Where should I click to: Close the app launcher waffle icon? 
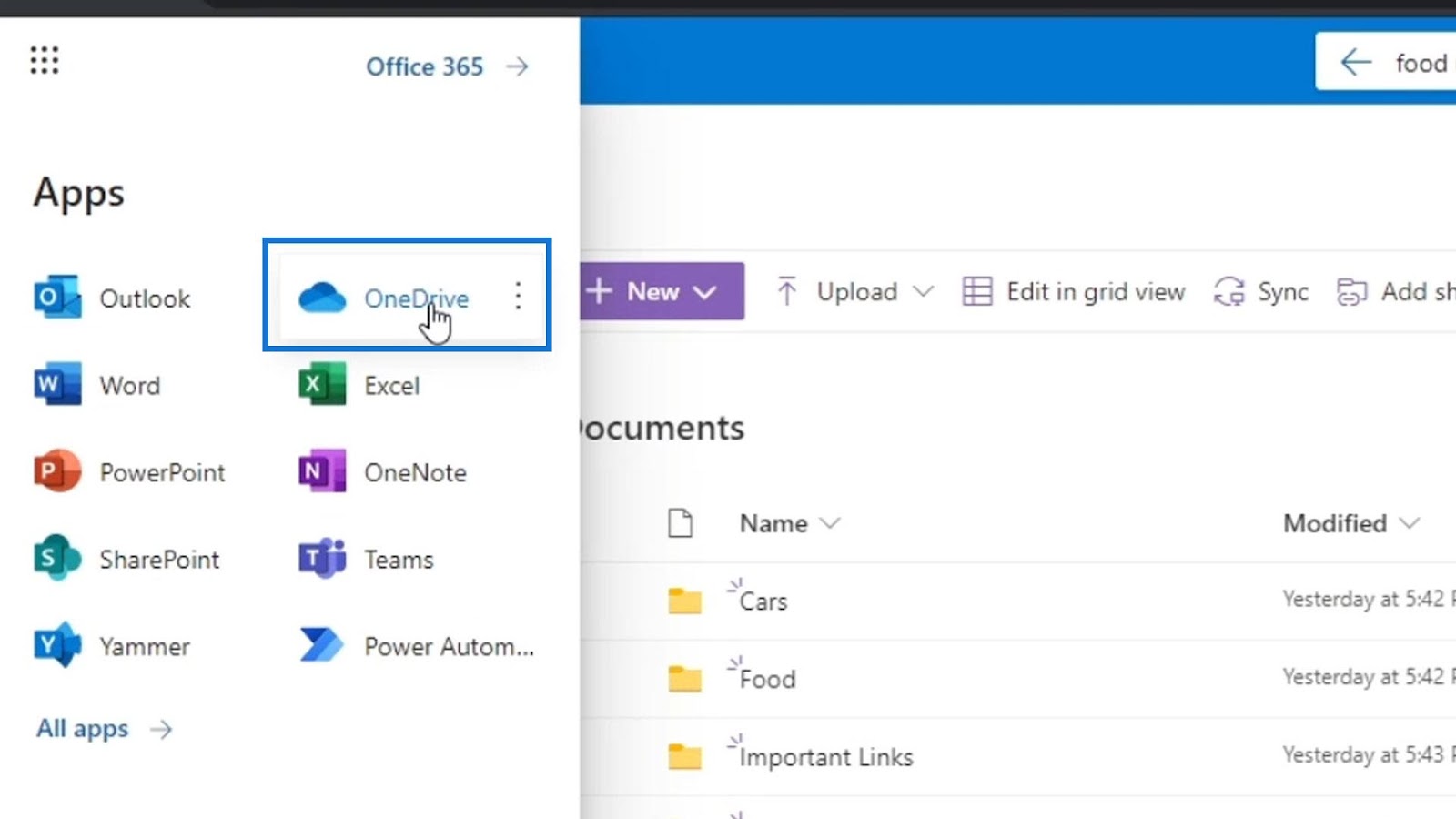(44, 61)
